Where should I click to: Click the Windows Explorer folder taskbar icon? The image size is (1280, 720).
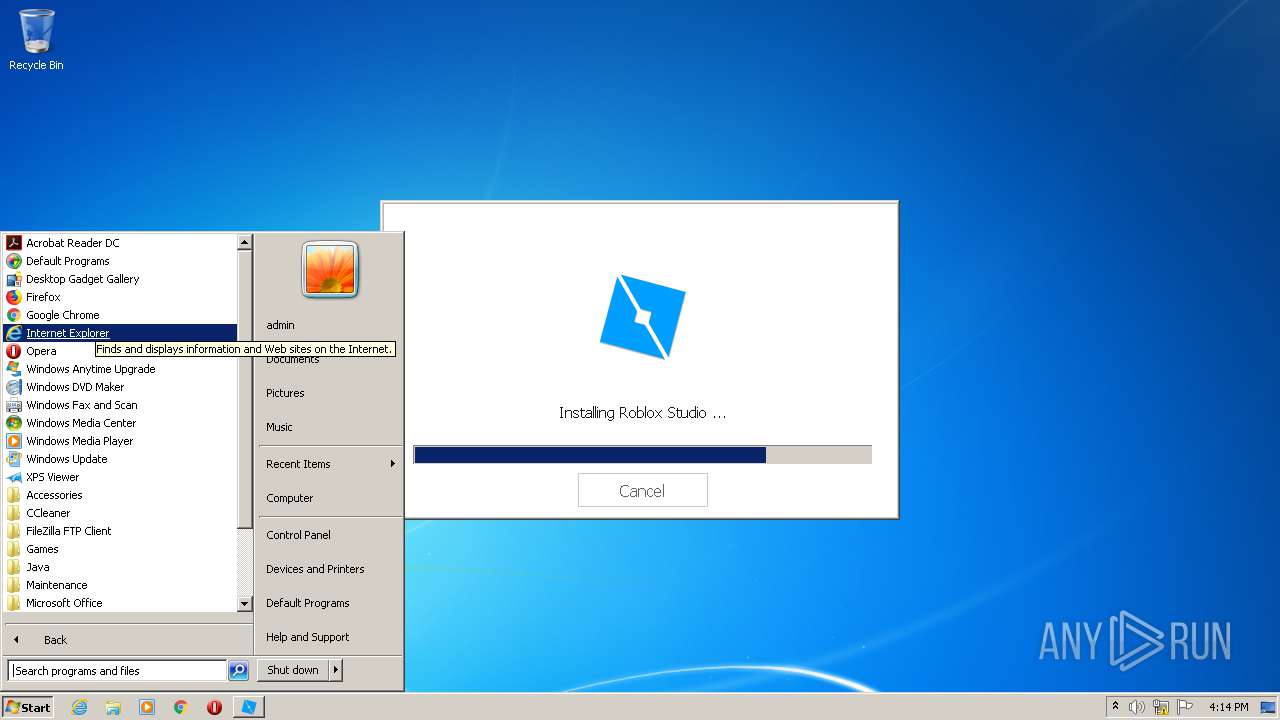click(x=113, y=707)
